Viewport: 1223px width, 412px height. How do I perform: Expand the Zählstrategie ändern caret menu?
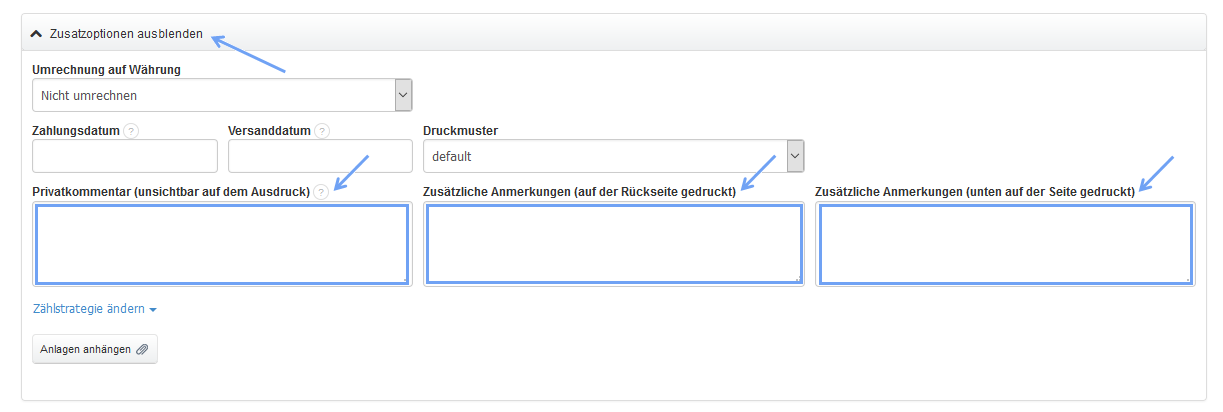tap(153, 310)
